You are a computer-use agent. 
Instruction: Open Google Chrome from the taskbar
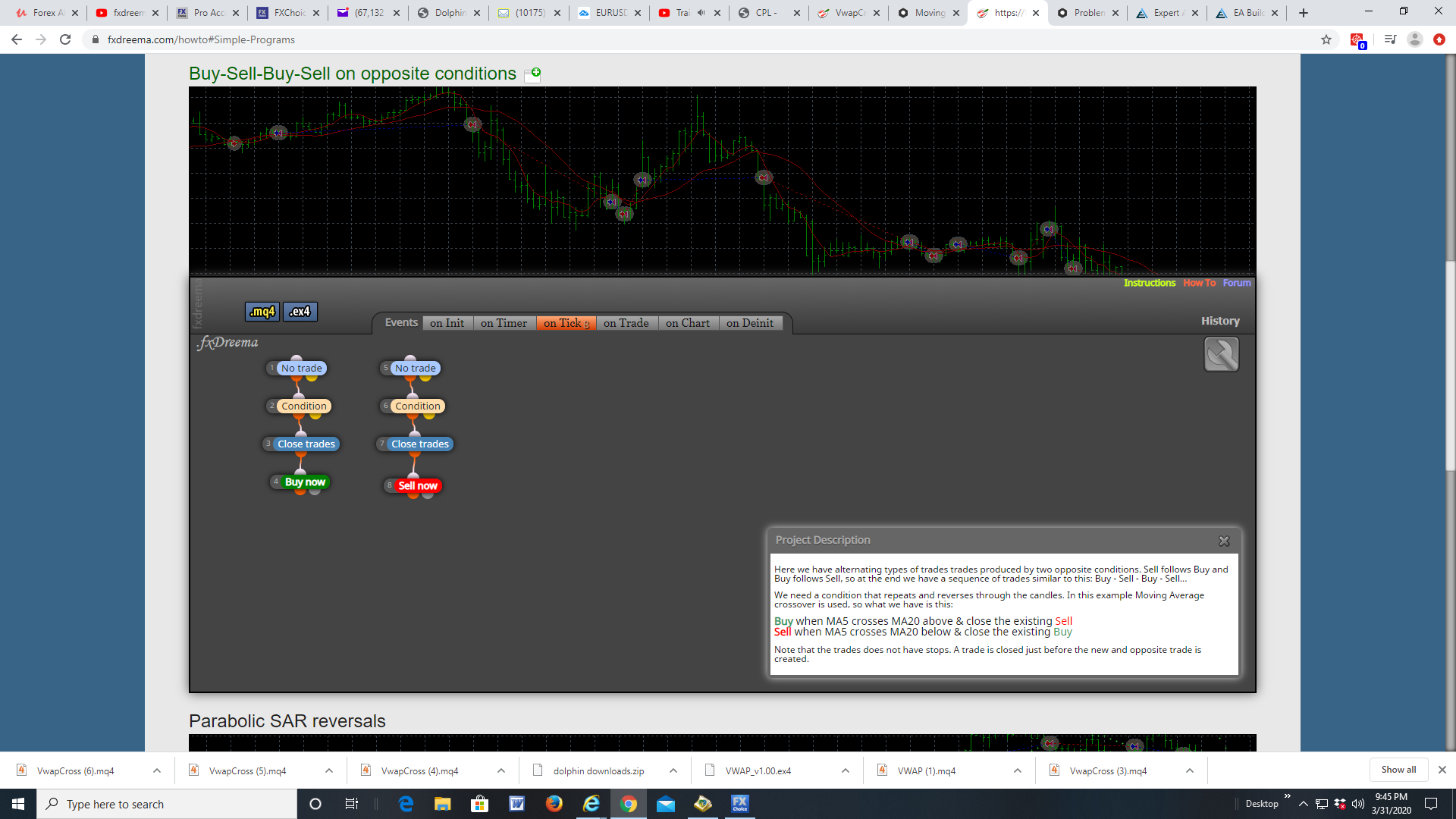[x=628, y=804]
